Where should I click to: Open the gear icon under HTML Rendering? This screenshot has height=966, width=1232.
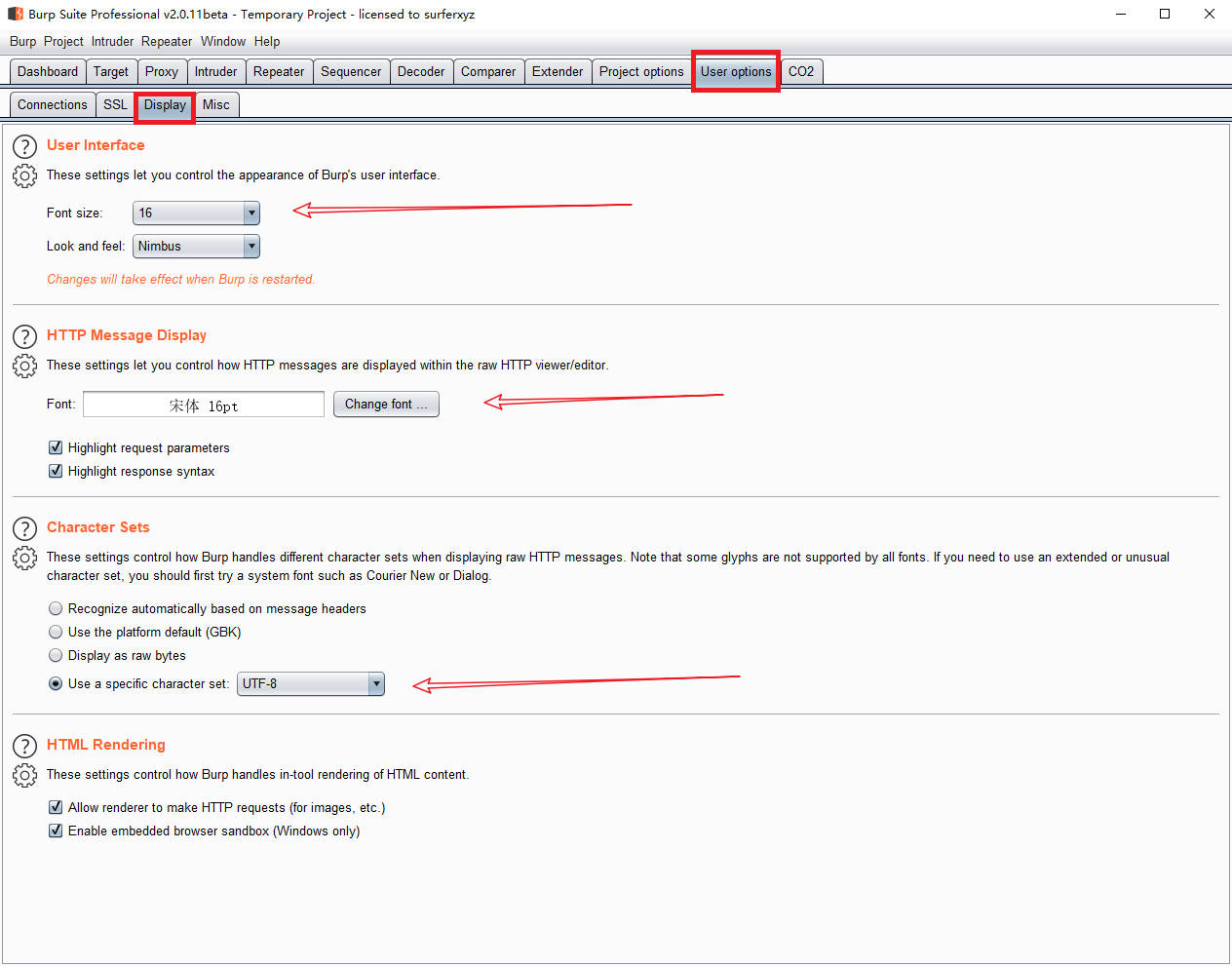coord(24,776)
